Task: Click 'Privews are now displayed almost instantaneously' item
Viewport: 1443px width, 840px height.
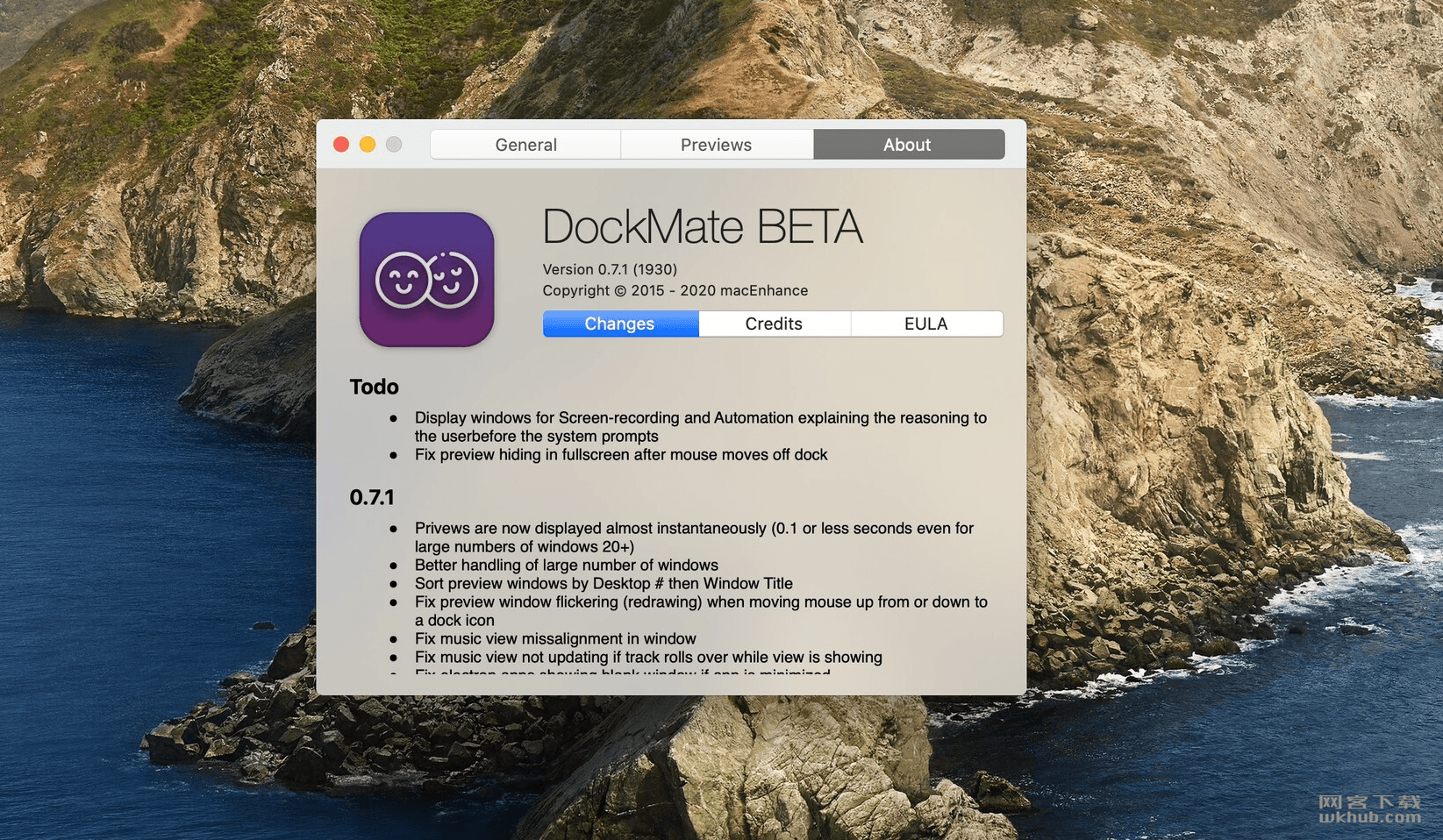Action: 694,537
